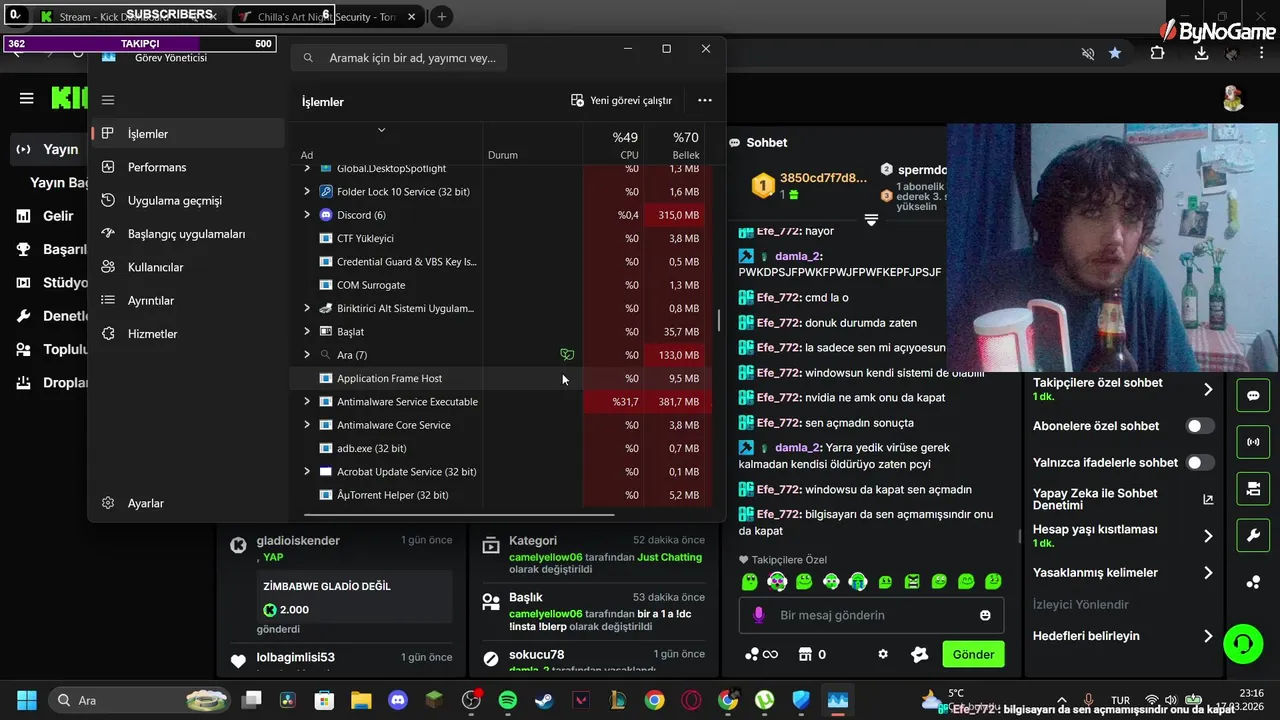1280x720 pixels.
Task: Expand the Folder Lock 10 Service row
Action: point(307,191)
